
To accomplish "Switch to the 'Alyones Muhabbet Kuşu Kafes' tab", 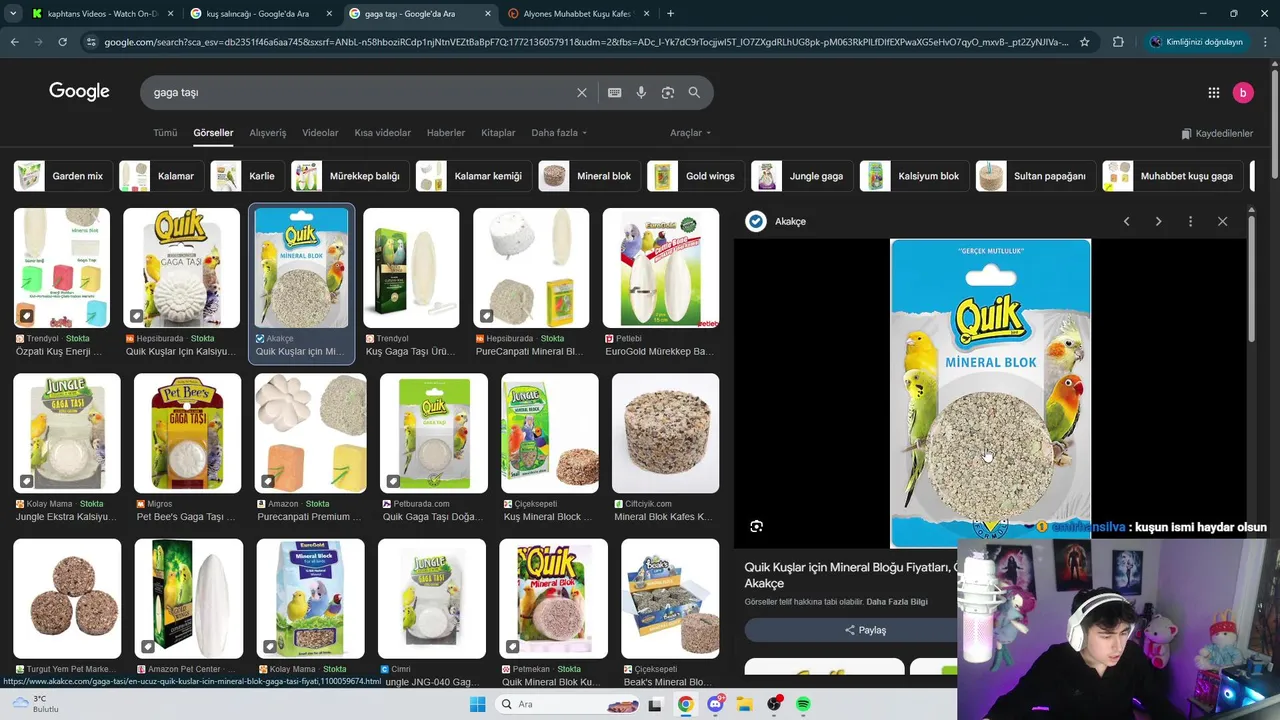I will (x=580, y=14).
